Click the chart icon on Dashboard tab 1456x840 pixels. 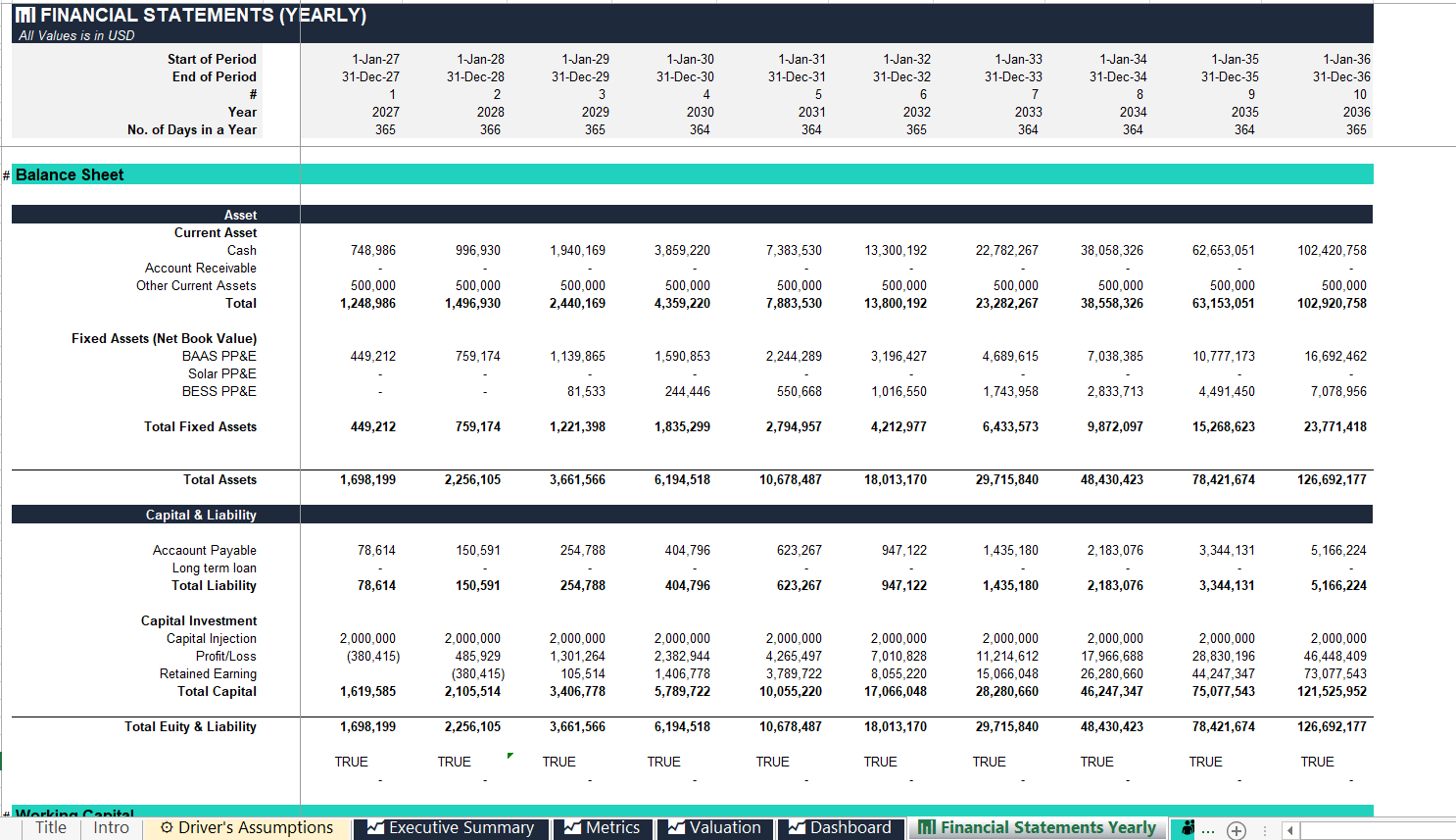pos(797,828)
